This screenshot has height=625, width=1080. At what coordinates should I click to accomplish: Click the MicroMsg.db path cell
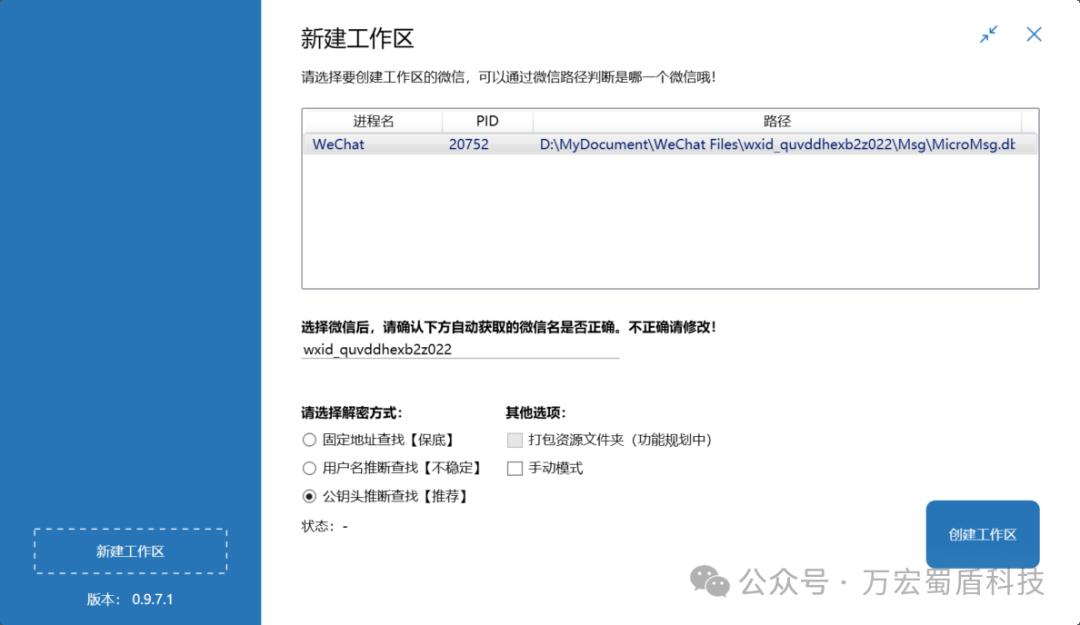point(777,145)
